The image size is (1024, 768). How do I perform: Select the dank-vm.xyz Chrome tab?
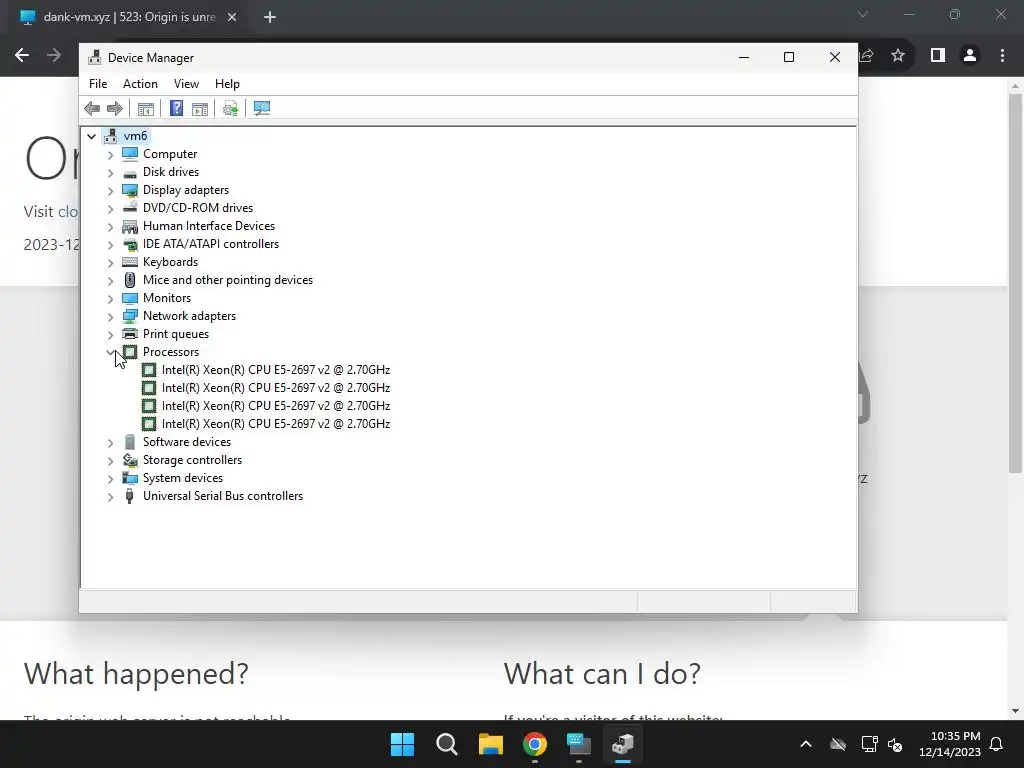click(128, 17)
